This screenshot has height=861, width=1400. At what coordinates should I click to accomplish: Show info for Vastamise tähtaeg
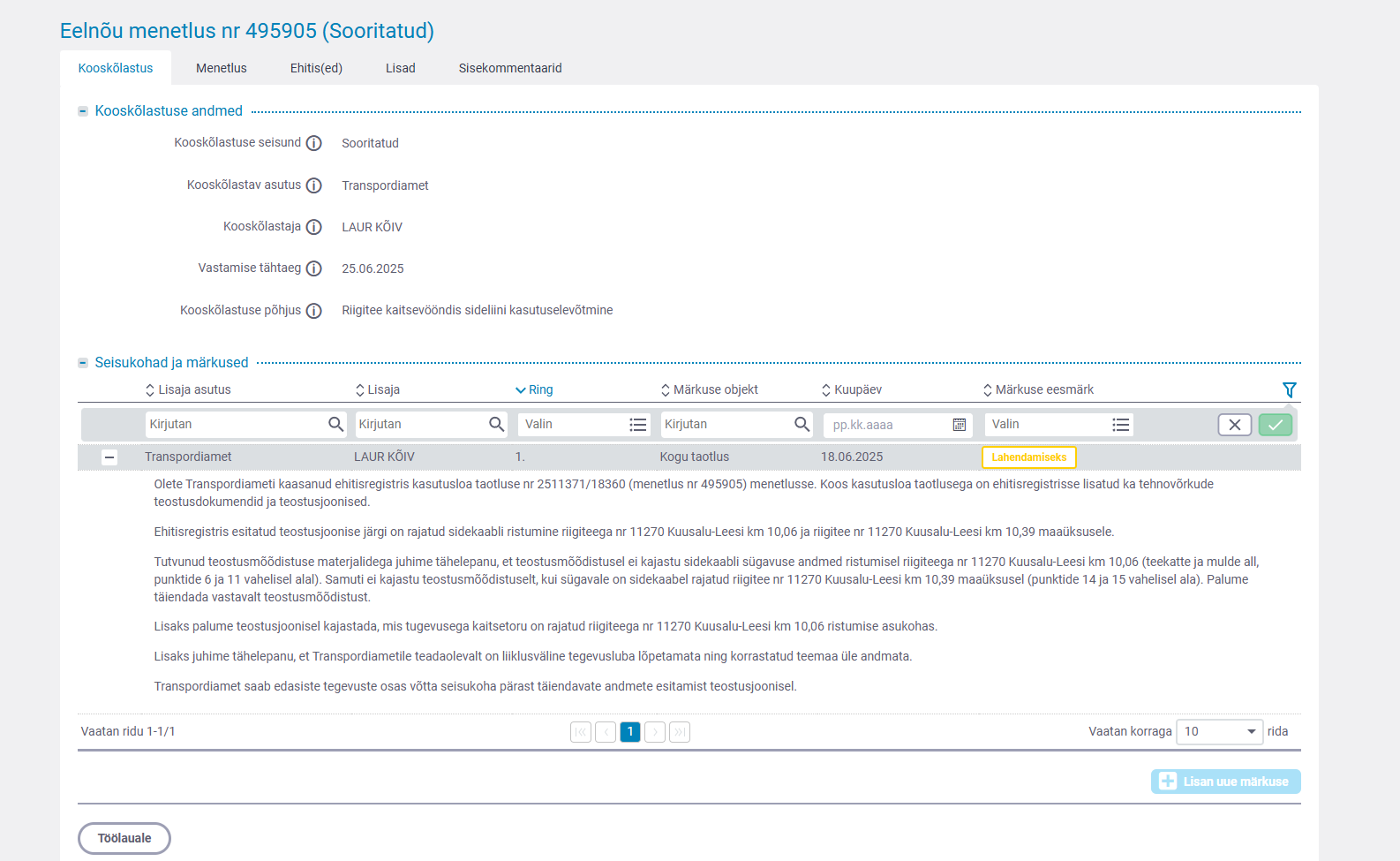(313, 268)
